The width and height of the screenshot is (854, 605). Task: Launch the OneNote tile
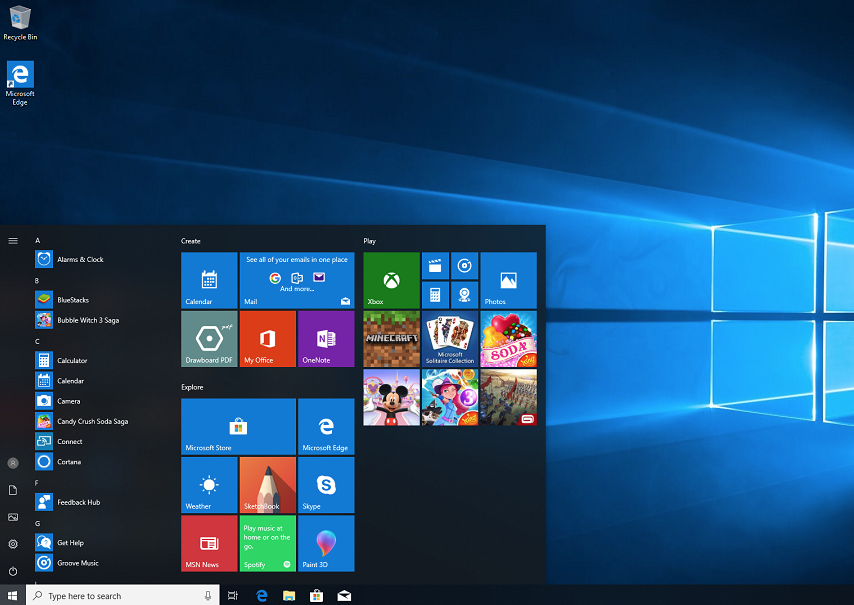tap(326, 339)
